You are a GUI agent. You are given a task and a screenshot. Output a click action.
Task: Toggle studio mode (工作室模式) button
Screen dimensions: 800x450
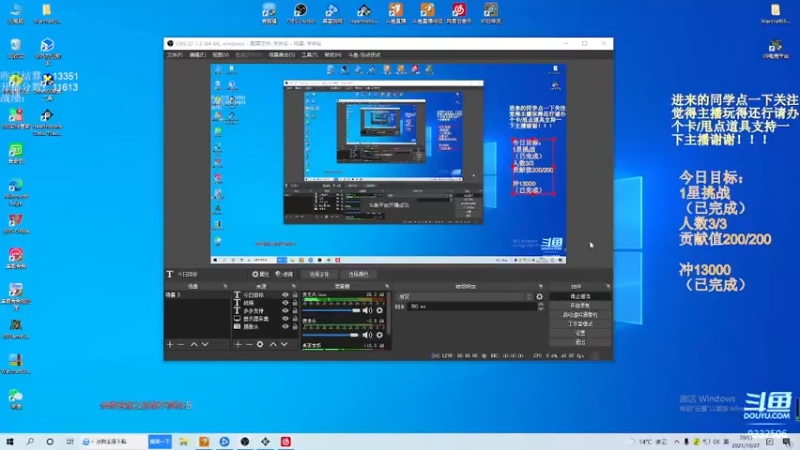click(x=580, y=324)
